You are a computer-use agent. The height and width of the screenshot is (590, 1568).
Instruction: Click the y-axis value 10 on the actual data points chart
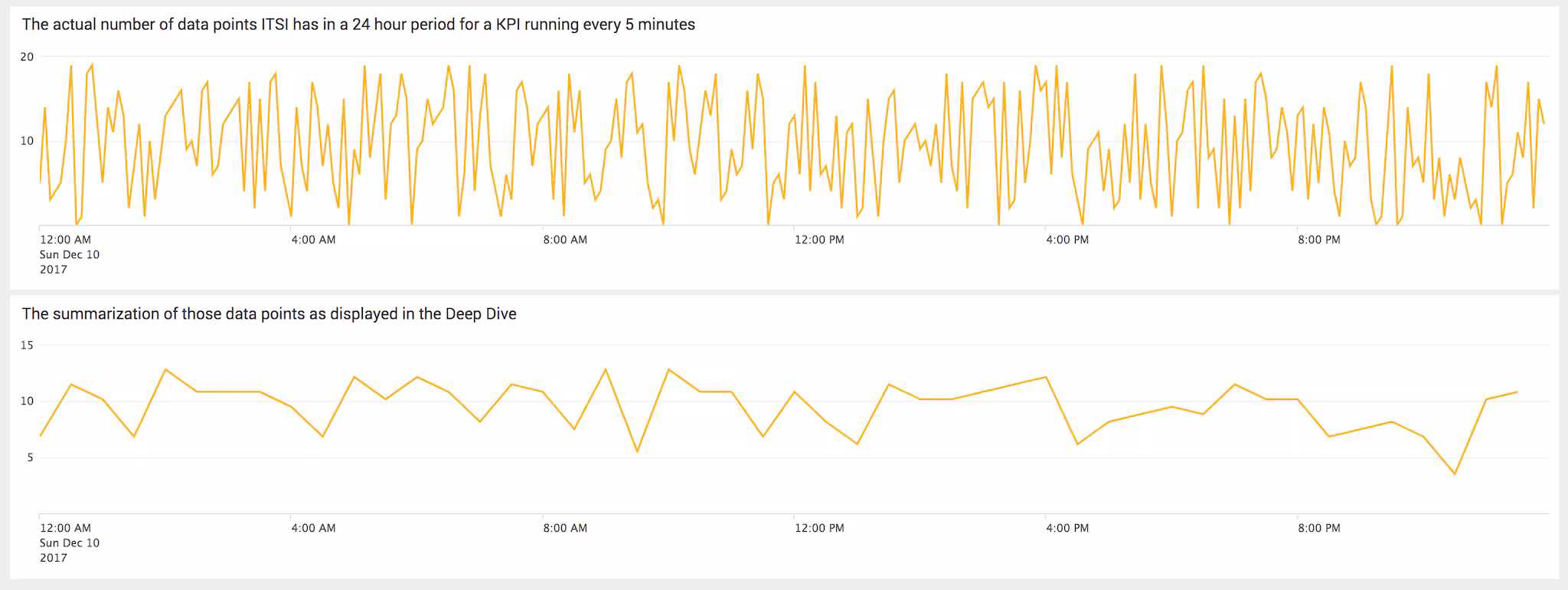(27, 141)
